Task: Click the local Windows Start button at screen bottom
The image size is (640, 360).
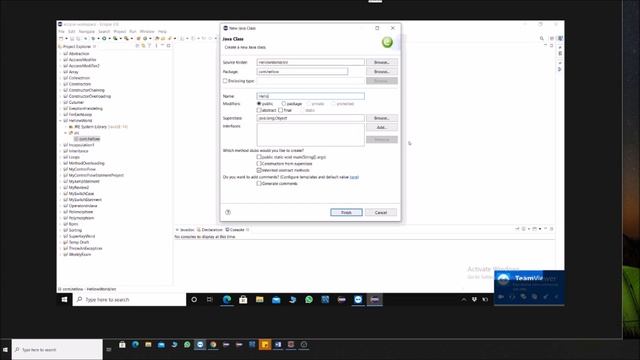Action: (5, 350)
